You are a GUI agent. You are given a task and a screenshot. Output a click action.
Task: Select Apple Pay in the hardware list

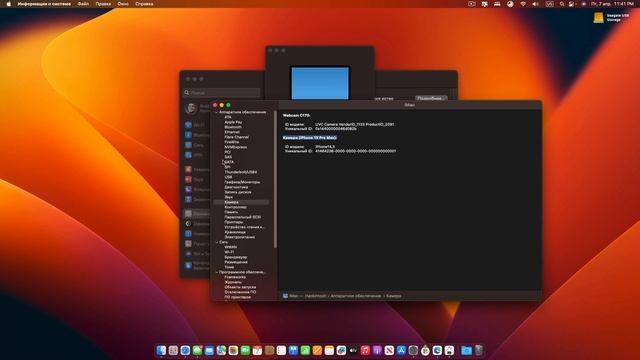pos(233,122)
